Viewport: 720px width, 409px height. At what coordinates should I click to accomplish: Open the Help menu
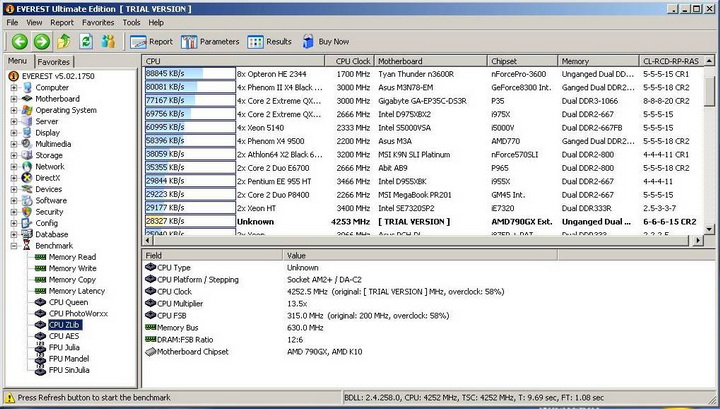[156, 22]
